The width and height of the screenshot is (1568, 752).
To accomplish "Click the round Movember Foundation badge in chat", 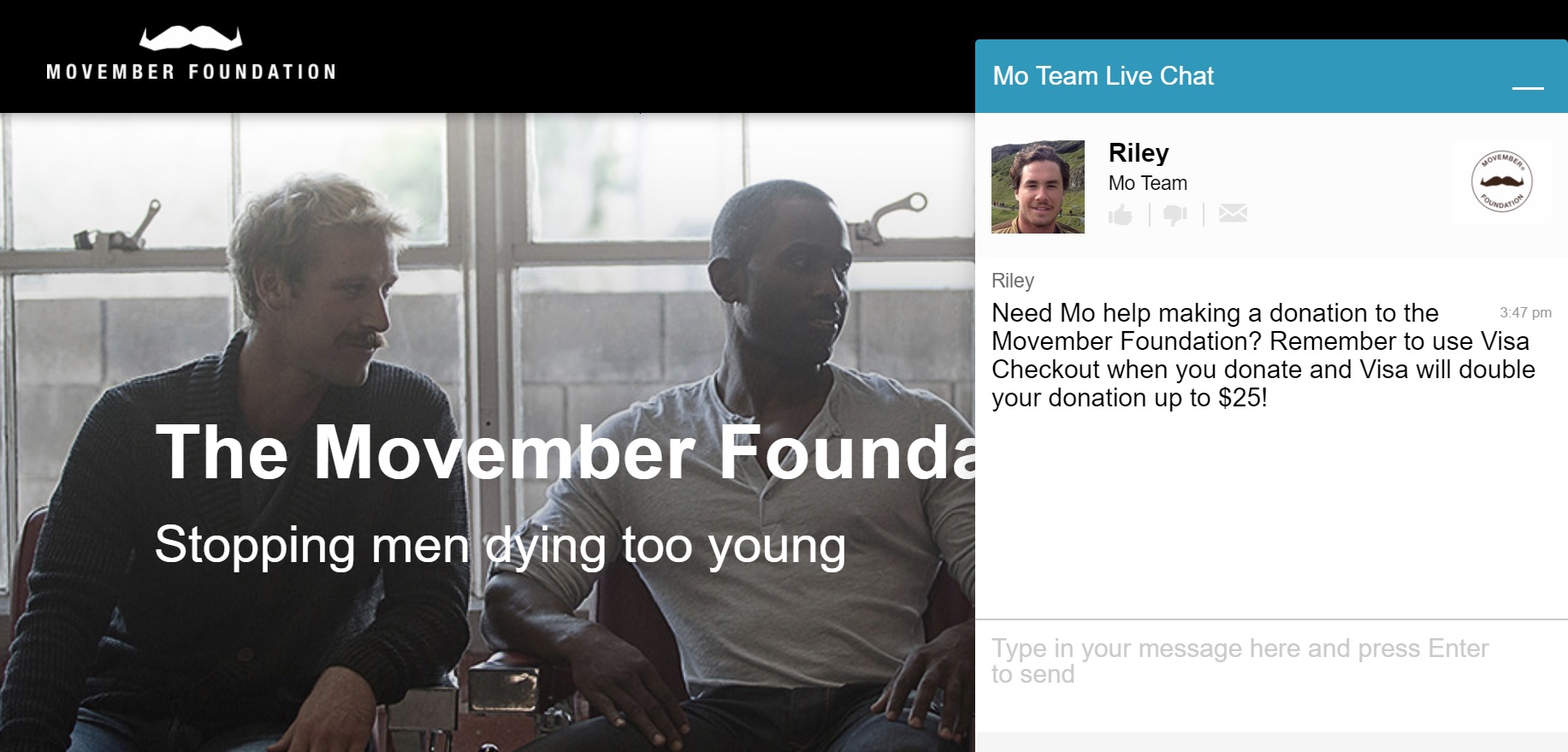I will (x=1501, y=181).
